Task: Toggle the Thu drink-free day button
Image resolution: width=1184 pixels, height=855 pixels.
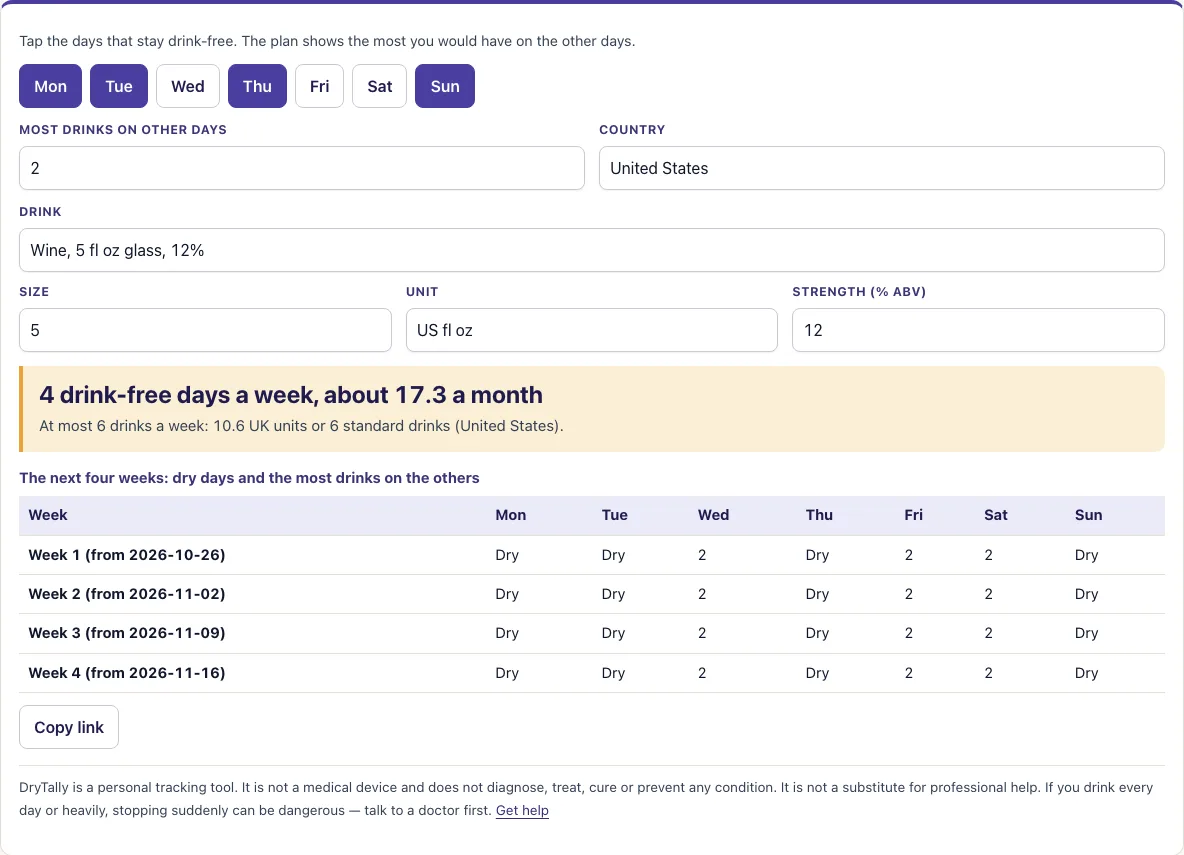Action: (x=257, y=86)
